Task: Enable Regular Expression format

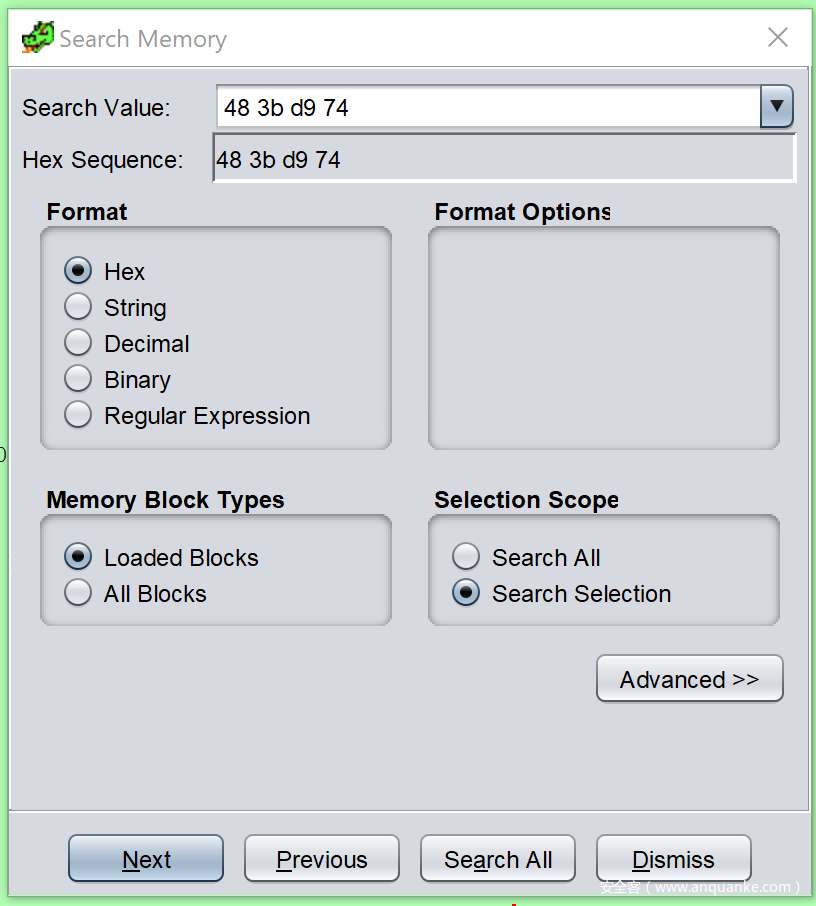Action: point(78,415)
